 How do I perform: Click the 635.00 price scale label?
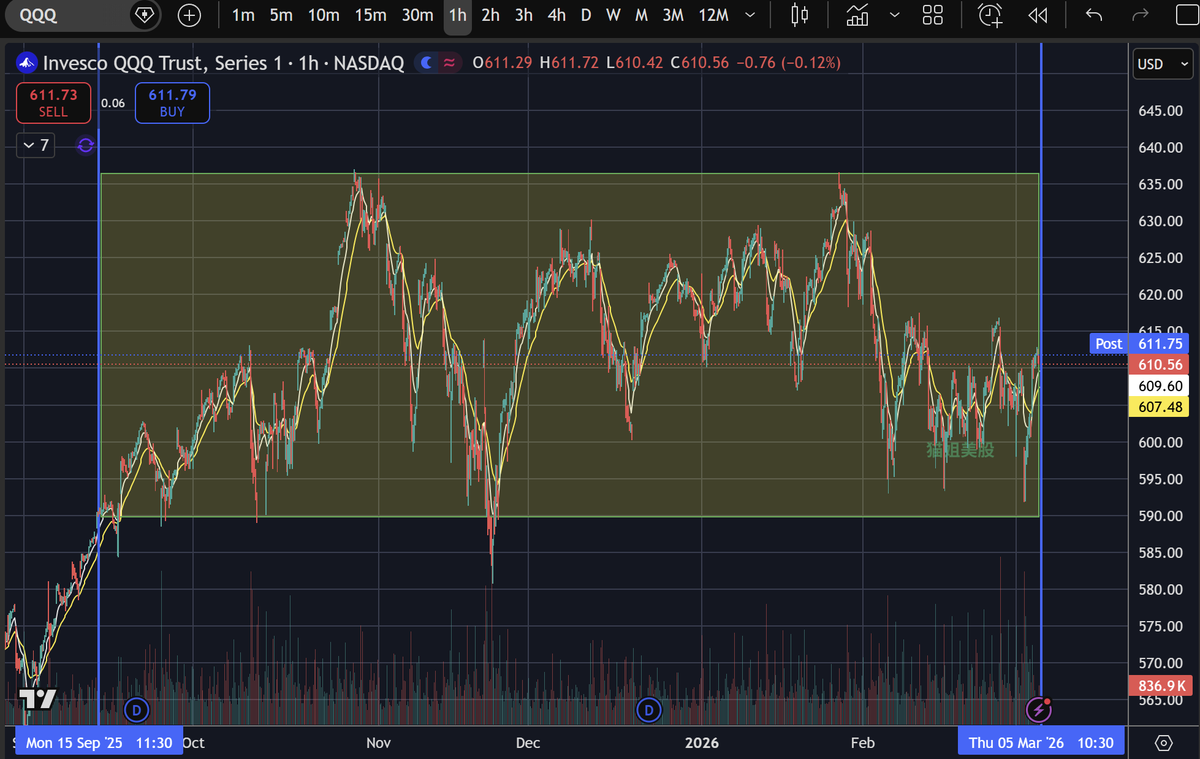(1159, 184)
